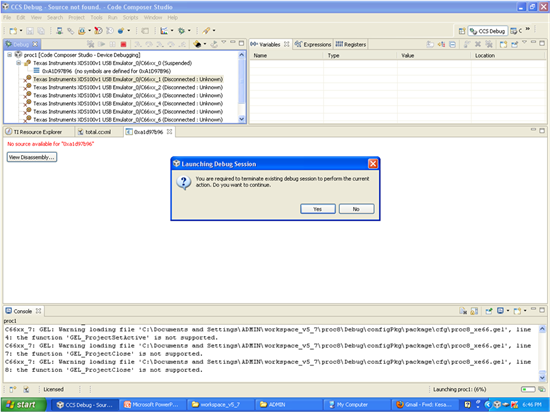Open the Project menu

76,18
